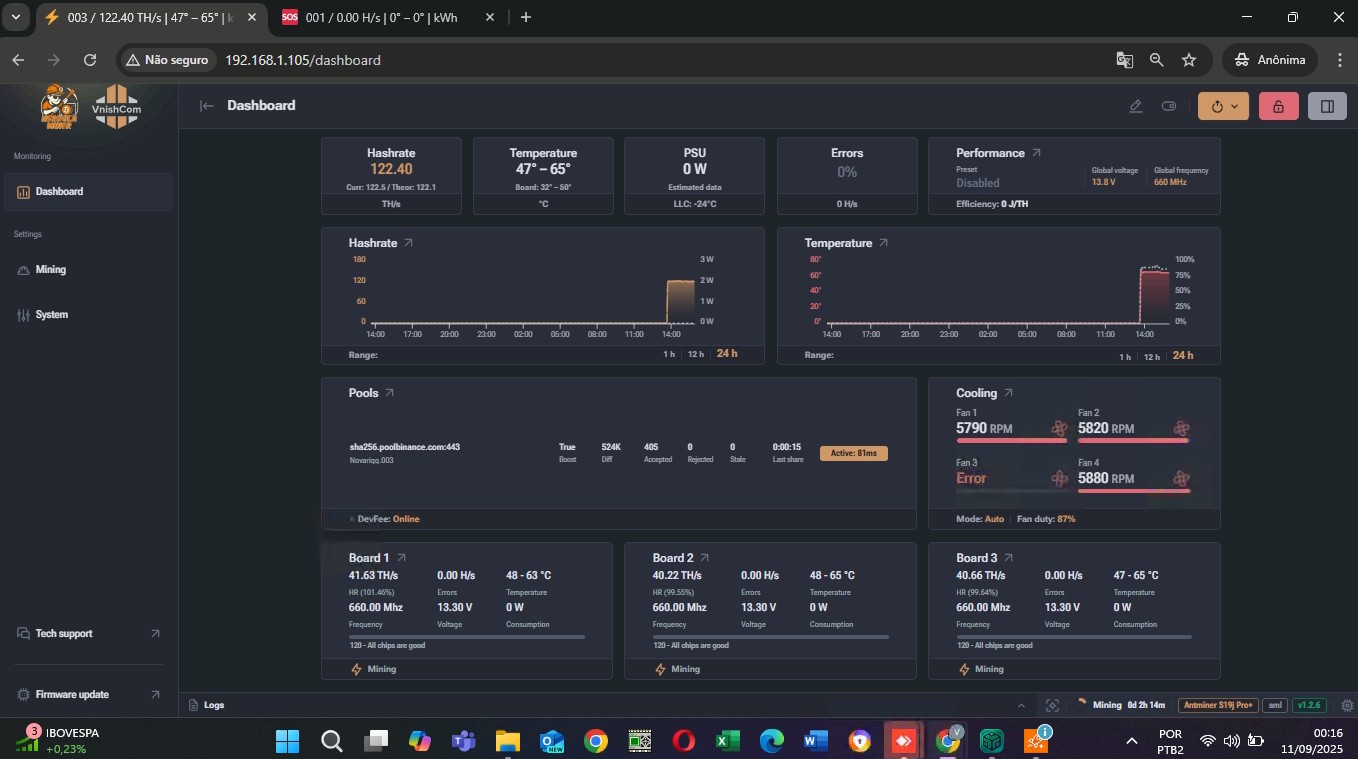Open settings gear in bottom status bar

point(1347,705)
